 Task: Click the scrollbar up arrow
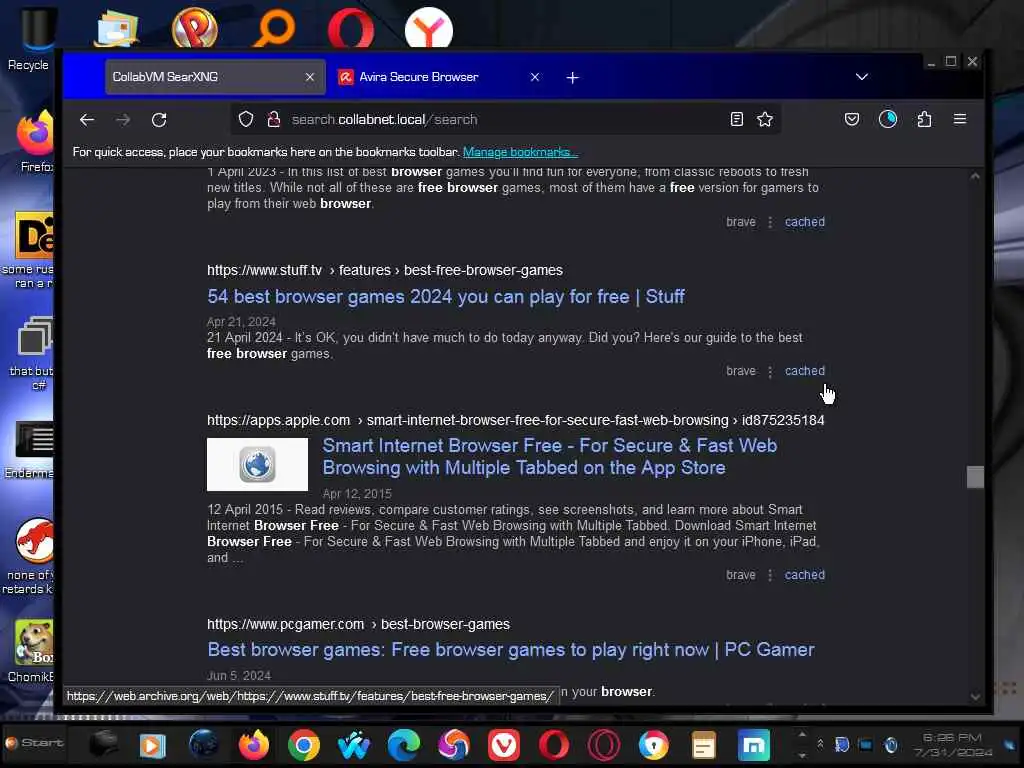click(x=975, y=176)
